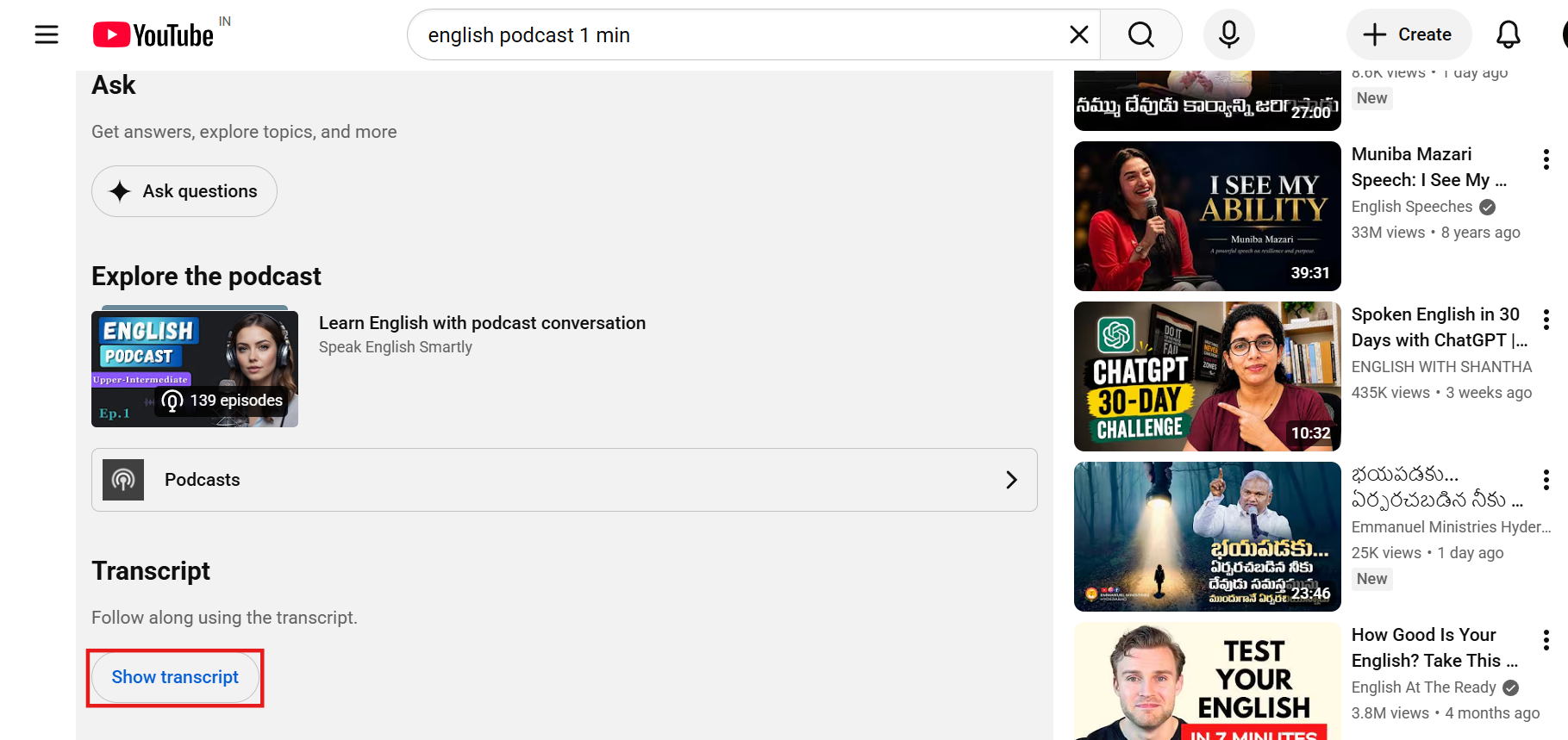1568x740 pixels.
Task: Open the notifications bell
Action: click(x=1508, y=34)
